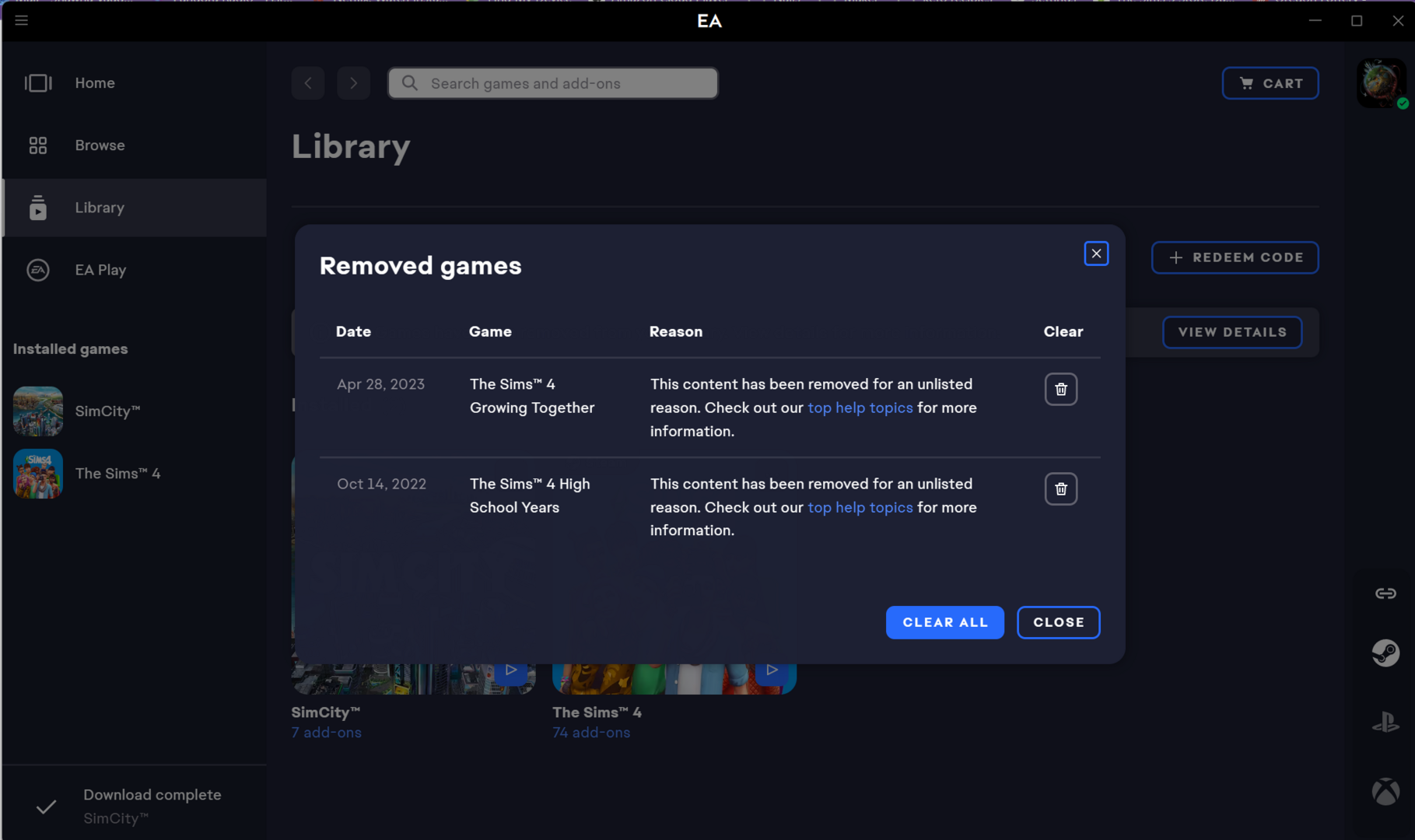Click the linked accounts chain icon
Screen dimensions: 1415x840
(1385, 593)
